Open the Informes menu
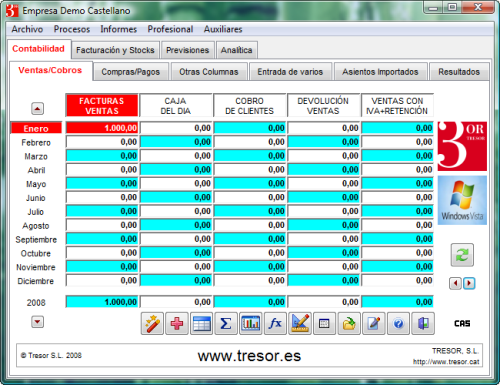 click(x=119, y=29)
